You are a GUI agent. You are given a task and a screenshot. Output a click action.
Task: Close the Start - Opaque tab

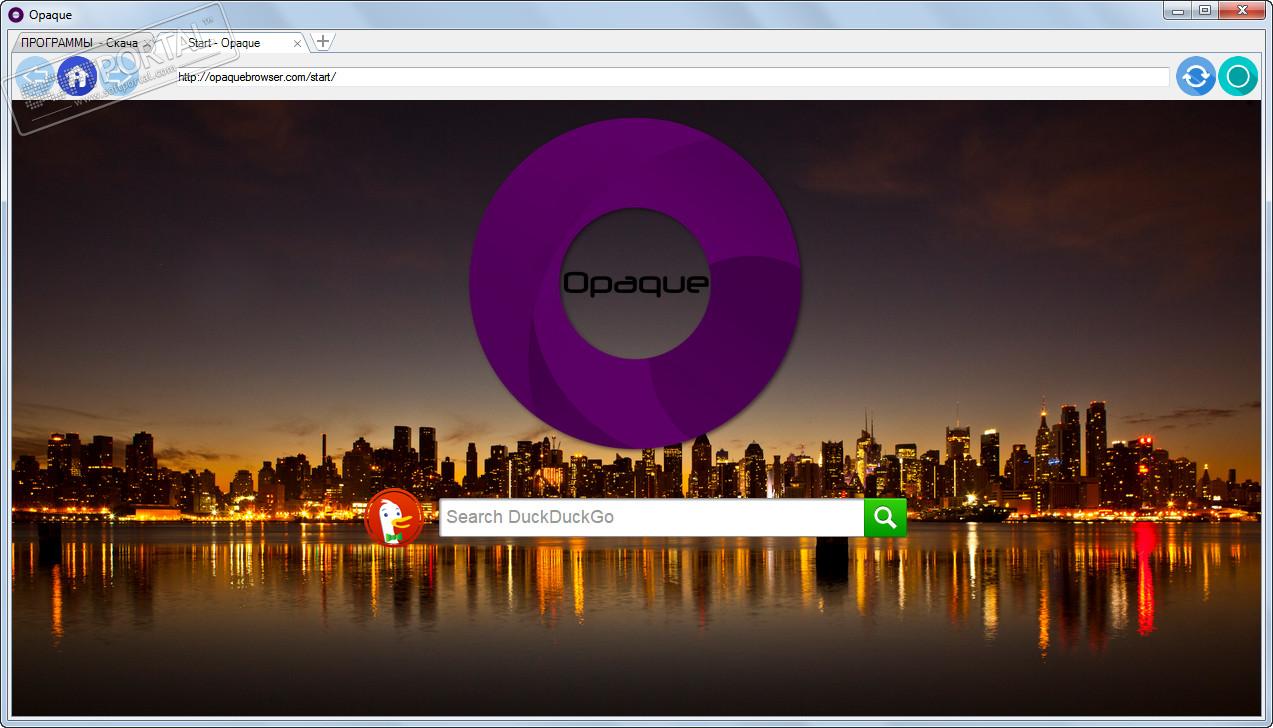[297, 43]
